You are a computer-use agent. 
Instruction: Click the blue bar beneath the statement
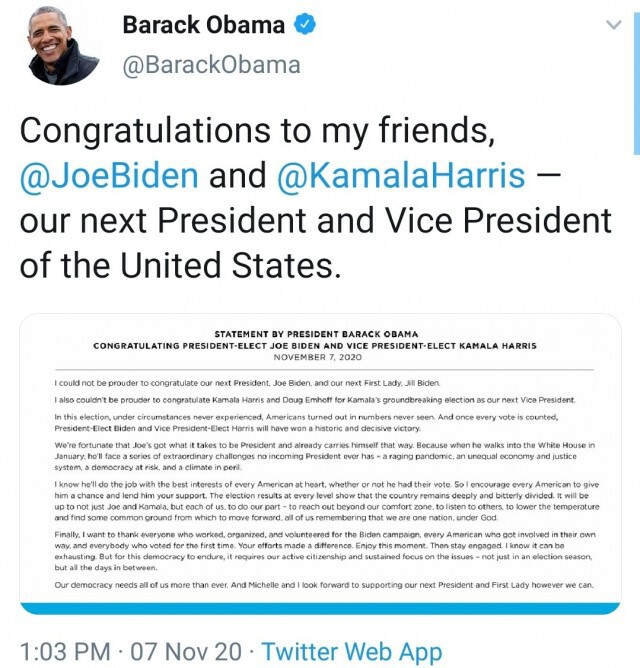(320, 608)
